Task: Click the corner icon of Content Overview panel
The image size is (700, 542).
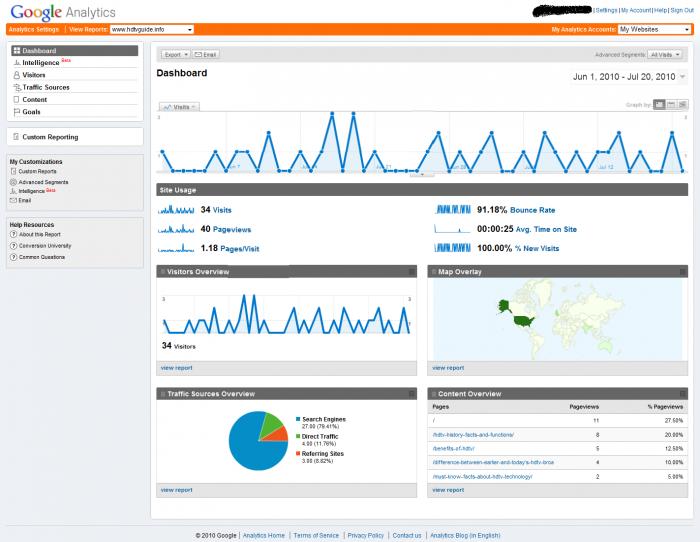Action: (x=683, y=393)
